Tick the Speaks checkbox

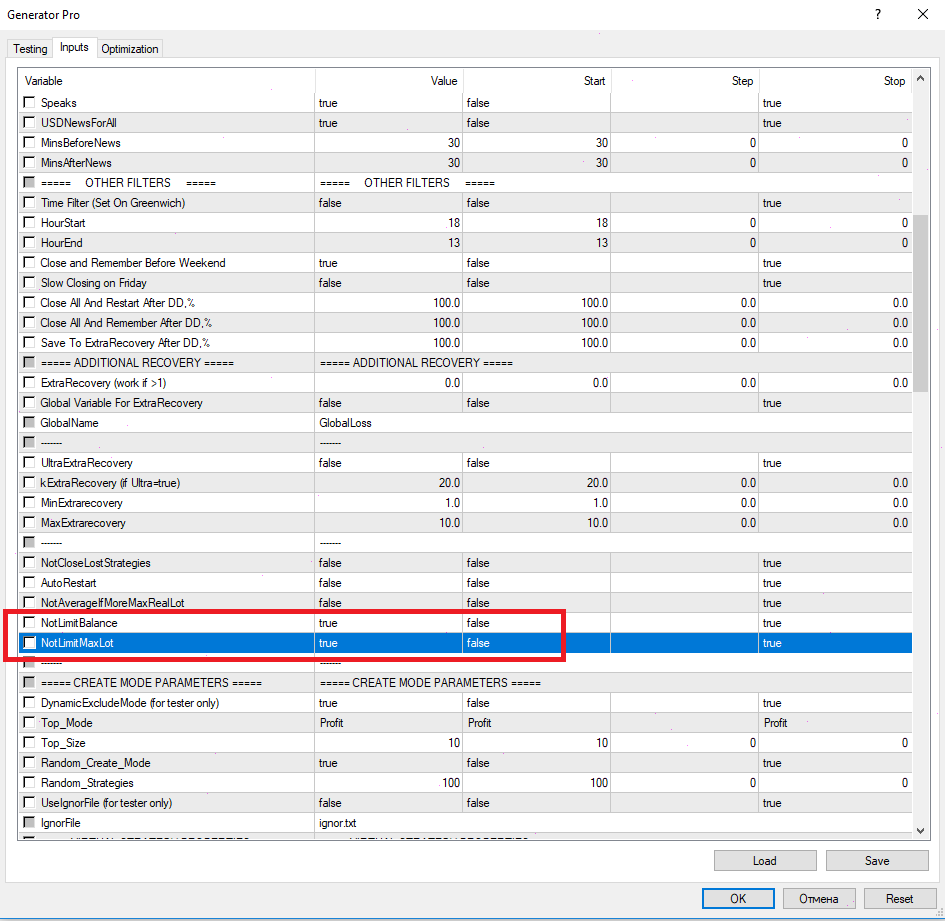[x=29, y=102]
